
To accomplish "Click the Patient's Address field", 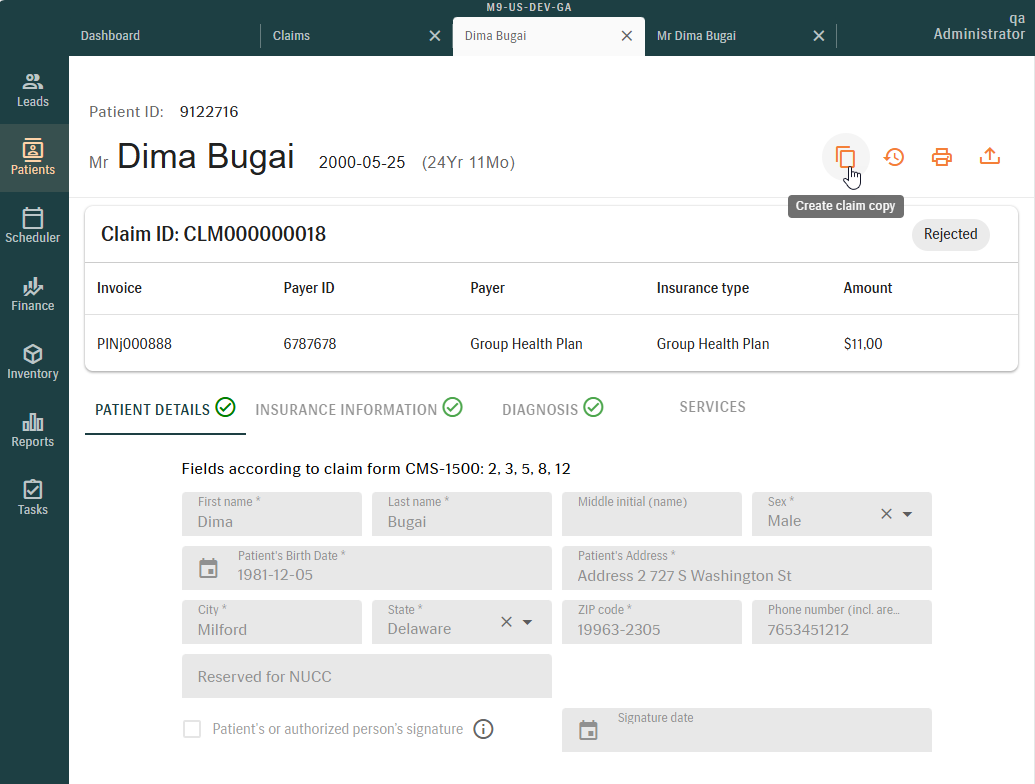I will 747,568.
